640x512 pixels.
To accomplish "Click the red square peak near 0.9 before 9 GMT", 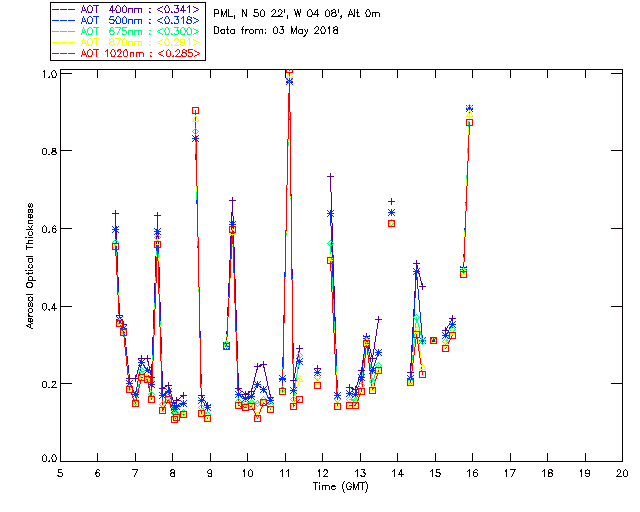I will (x=196, y=111).
